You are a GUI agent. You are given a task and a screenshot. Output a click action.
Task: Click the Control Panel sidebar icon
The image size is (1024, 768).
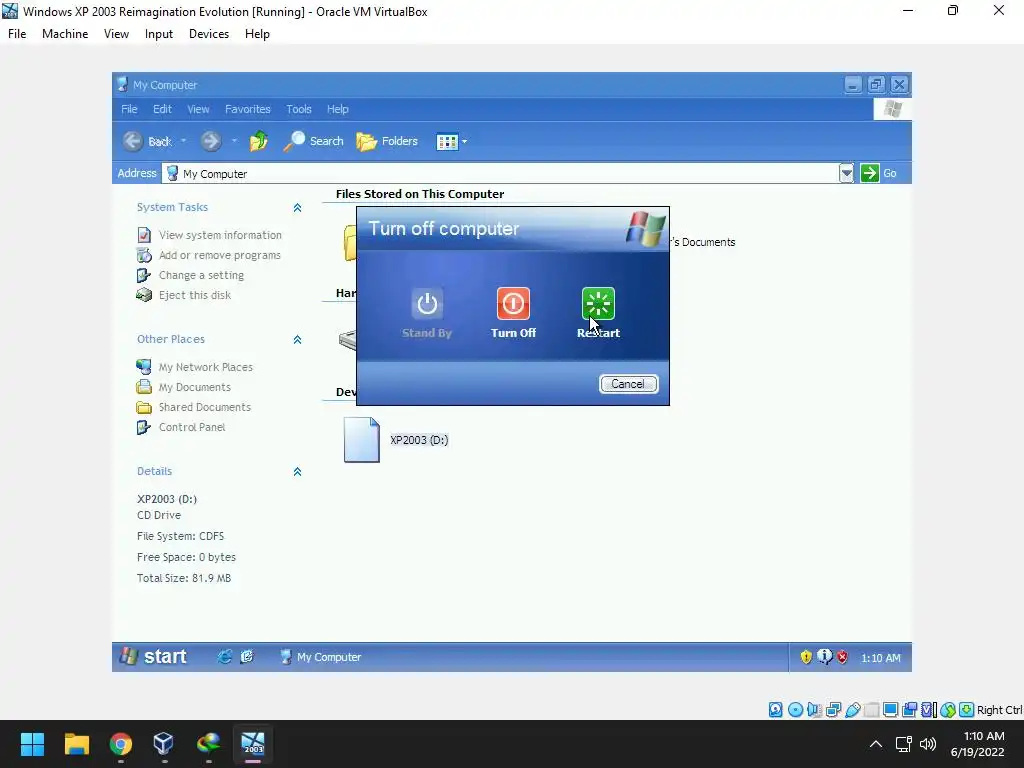point(144,427)
